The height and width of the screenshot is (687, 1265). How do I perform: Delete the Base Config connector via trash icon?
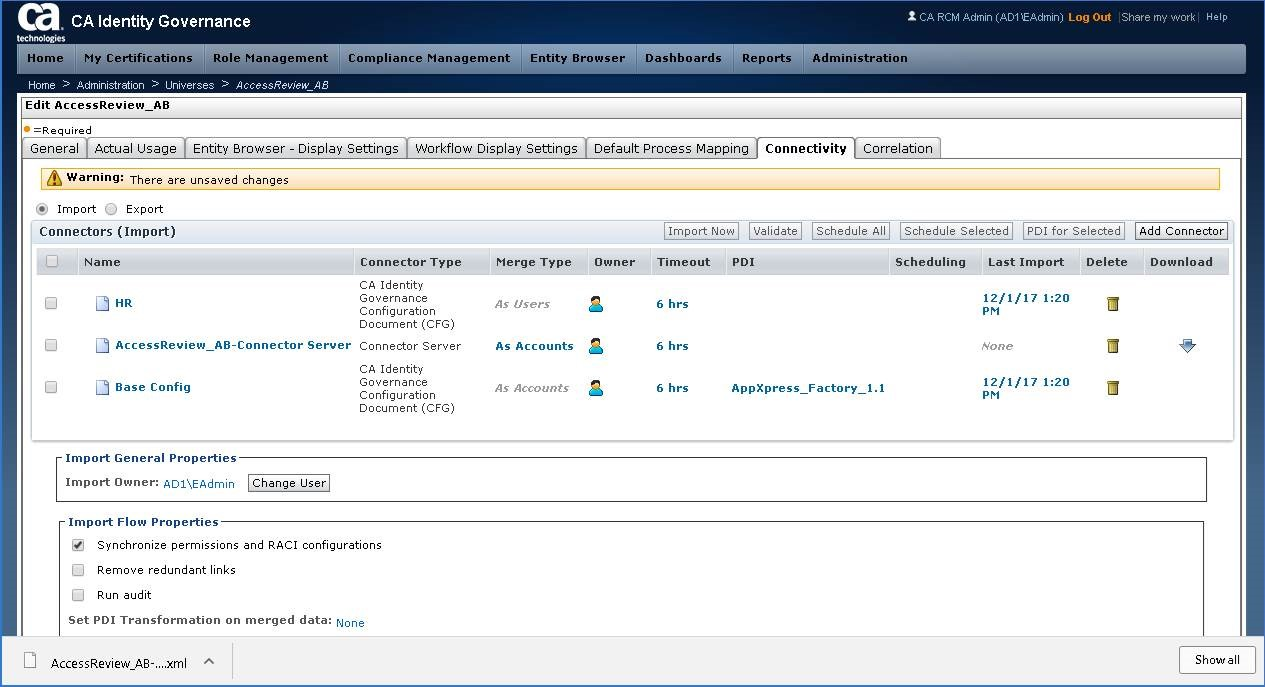coord(1113,388)
